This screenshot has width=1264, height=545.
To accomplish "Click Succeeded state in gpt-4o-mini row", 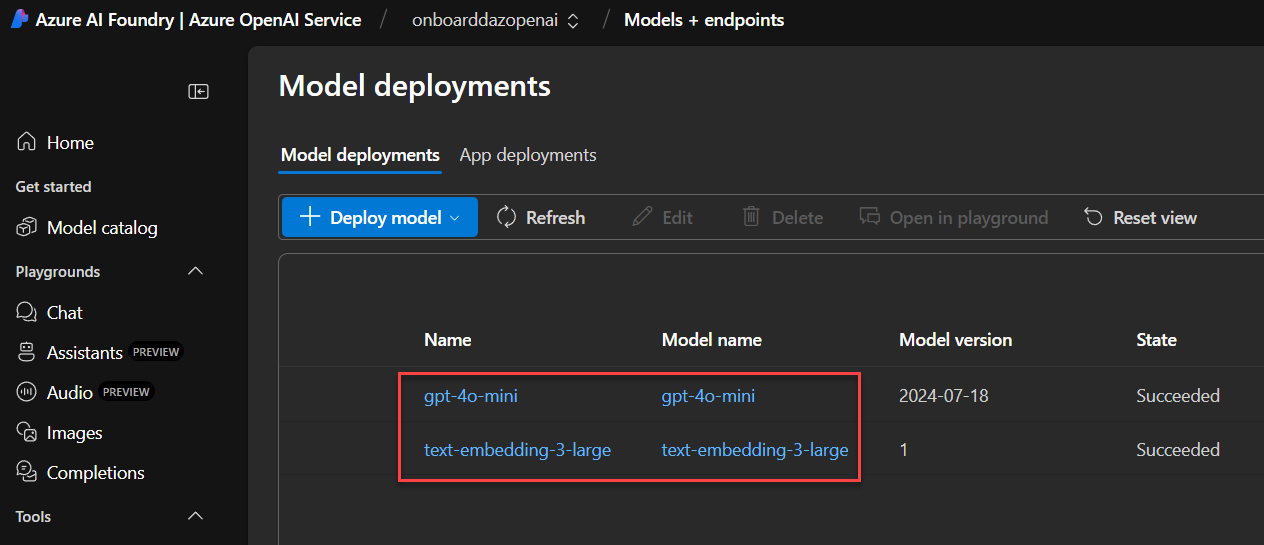I will click(1178, 396).
